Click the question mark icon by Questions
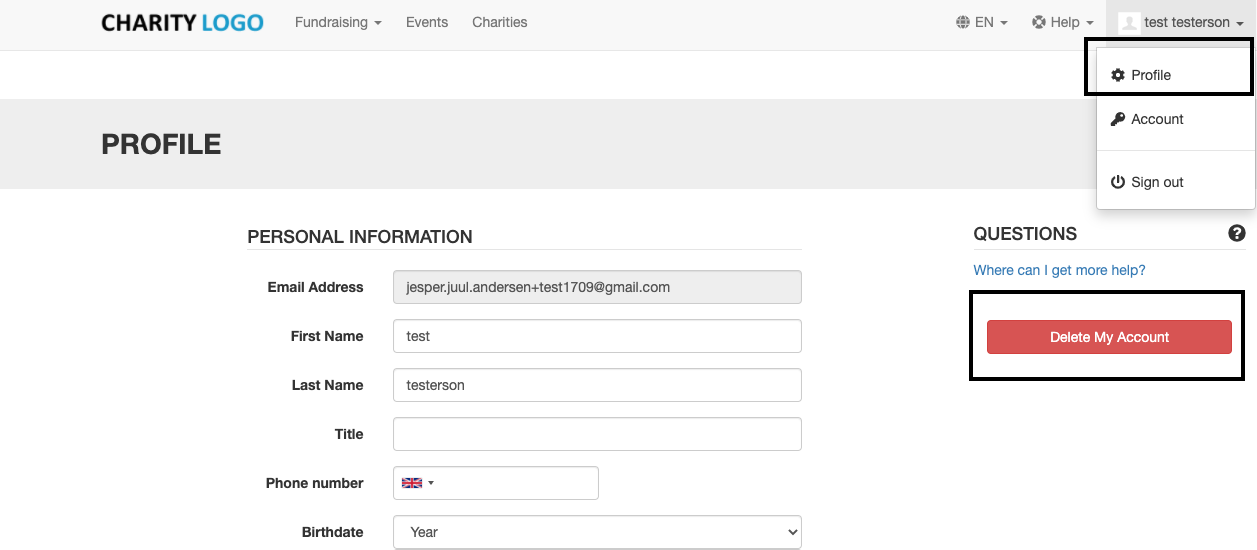This screenshot has width=1257, height=550. pos(1237,233)
